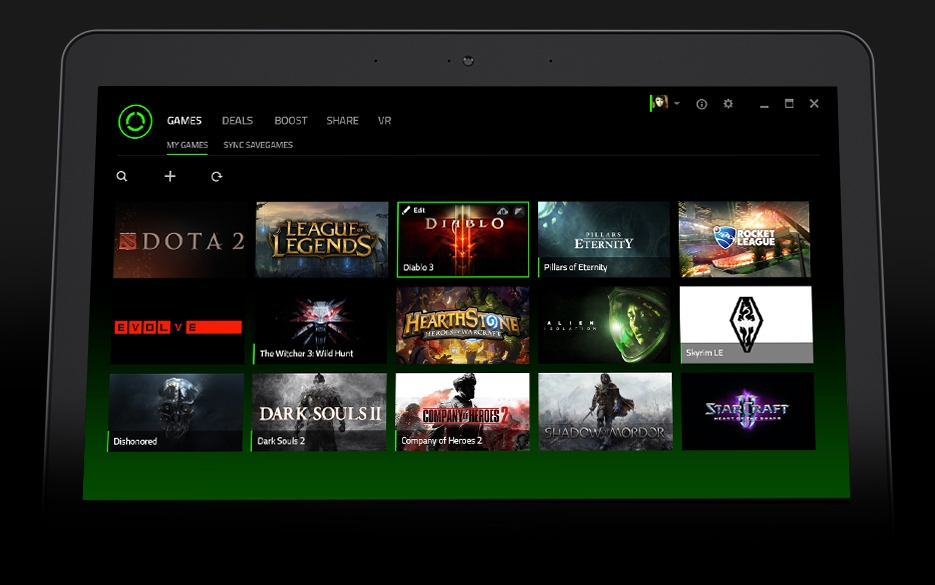Open the BOOST tab
This screenshot has width=935, height=585.
(x=290, y=120)
